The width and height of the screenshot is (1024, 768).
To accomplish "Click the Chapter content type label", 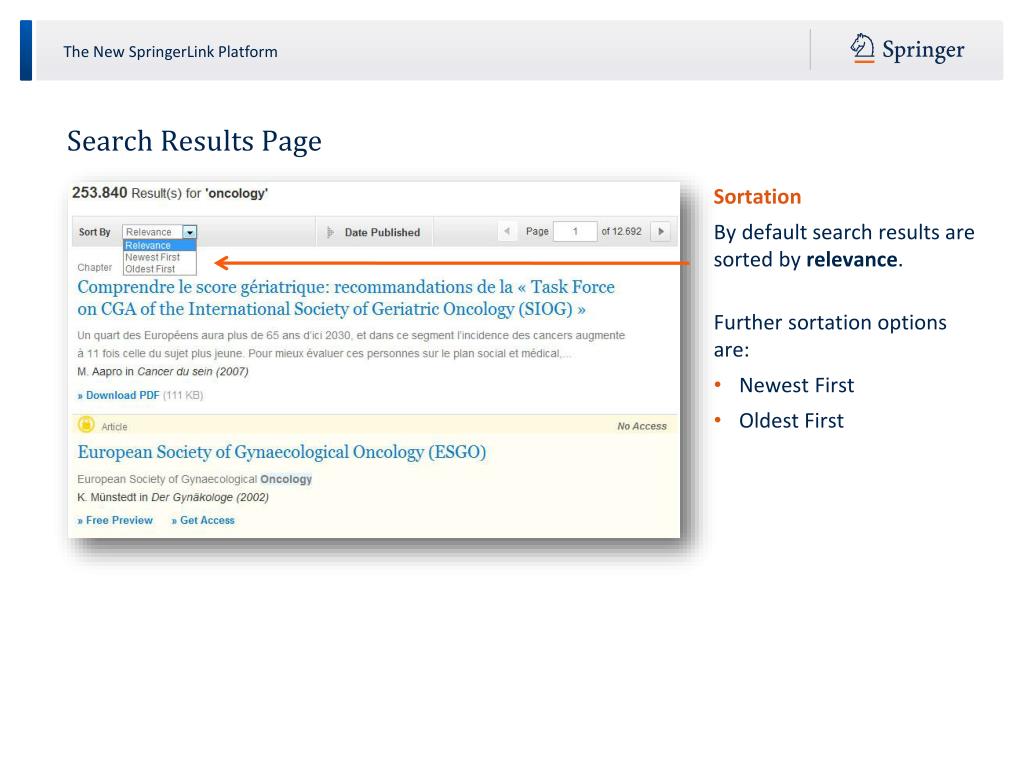I will [x=95, y=268].
